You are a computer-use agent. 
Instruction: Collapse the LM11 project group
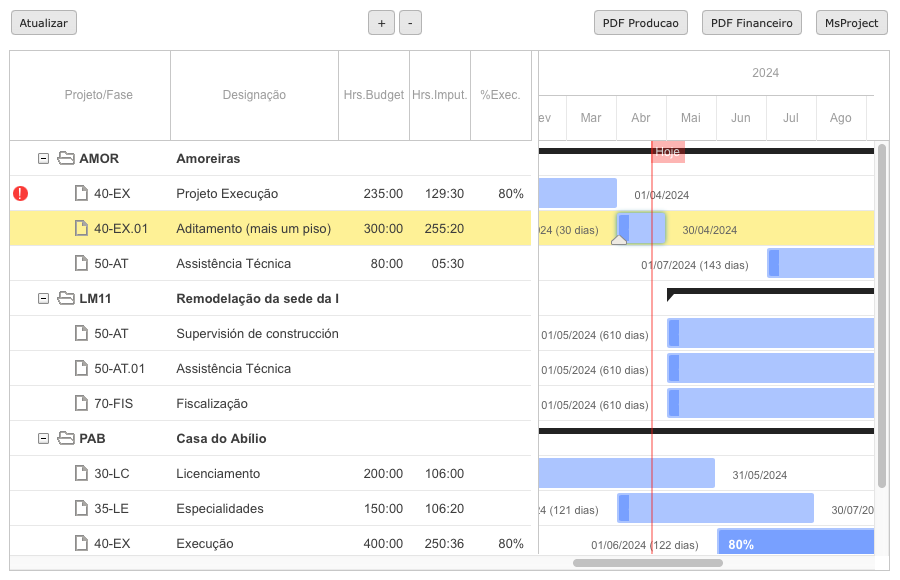pyautogui.click(x=43, y=298)
